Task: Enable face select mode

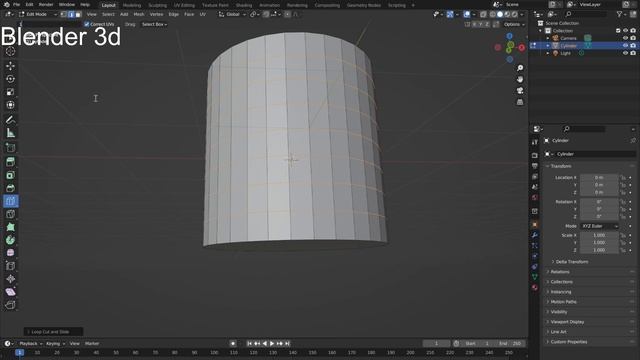Action: 78,14
